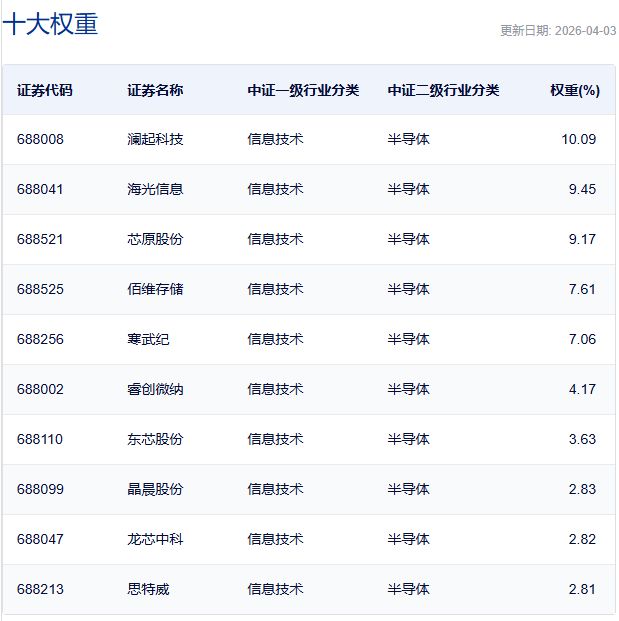Click the 证券代码 column header
The image size is (619, 621).
click(x=45, y=90)
